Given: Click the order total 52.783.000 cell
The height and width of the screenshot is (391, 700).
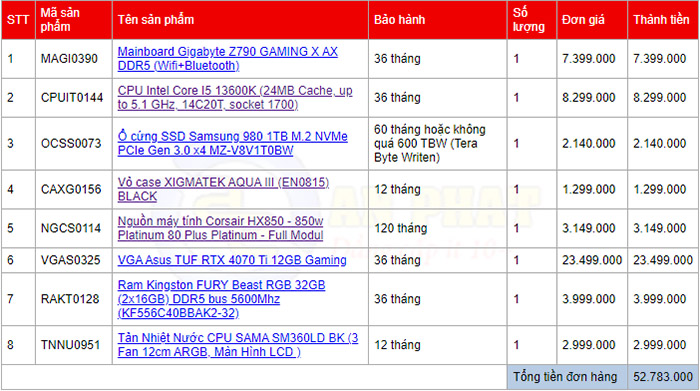Looking at the screenshot, I should pos(663,377).
